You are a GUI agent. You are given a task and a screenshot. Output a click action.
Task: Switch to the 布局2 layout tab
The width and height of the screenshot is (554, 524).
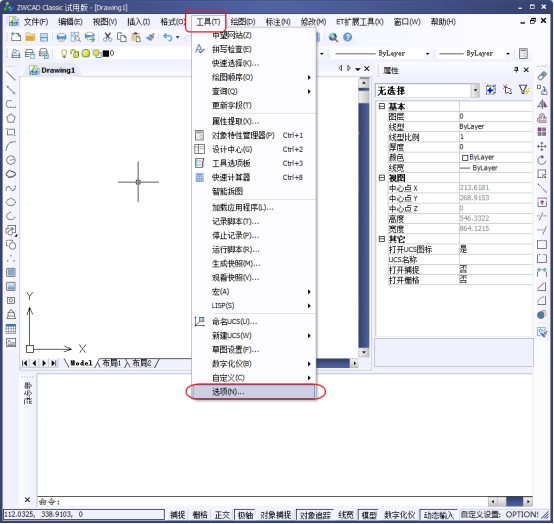pos(142,363)
